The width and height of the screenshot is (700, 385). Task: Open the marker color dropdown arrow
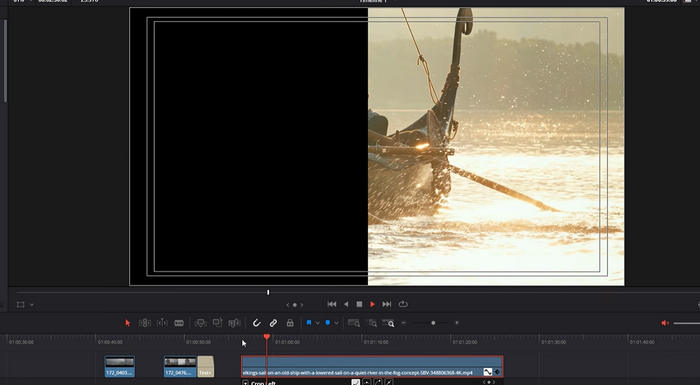pyautogui.click(x=336, y=323)
